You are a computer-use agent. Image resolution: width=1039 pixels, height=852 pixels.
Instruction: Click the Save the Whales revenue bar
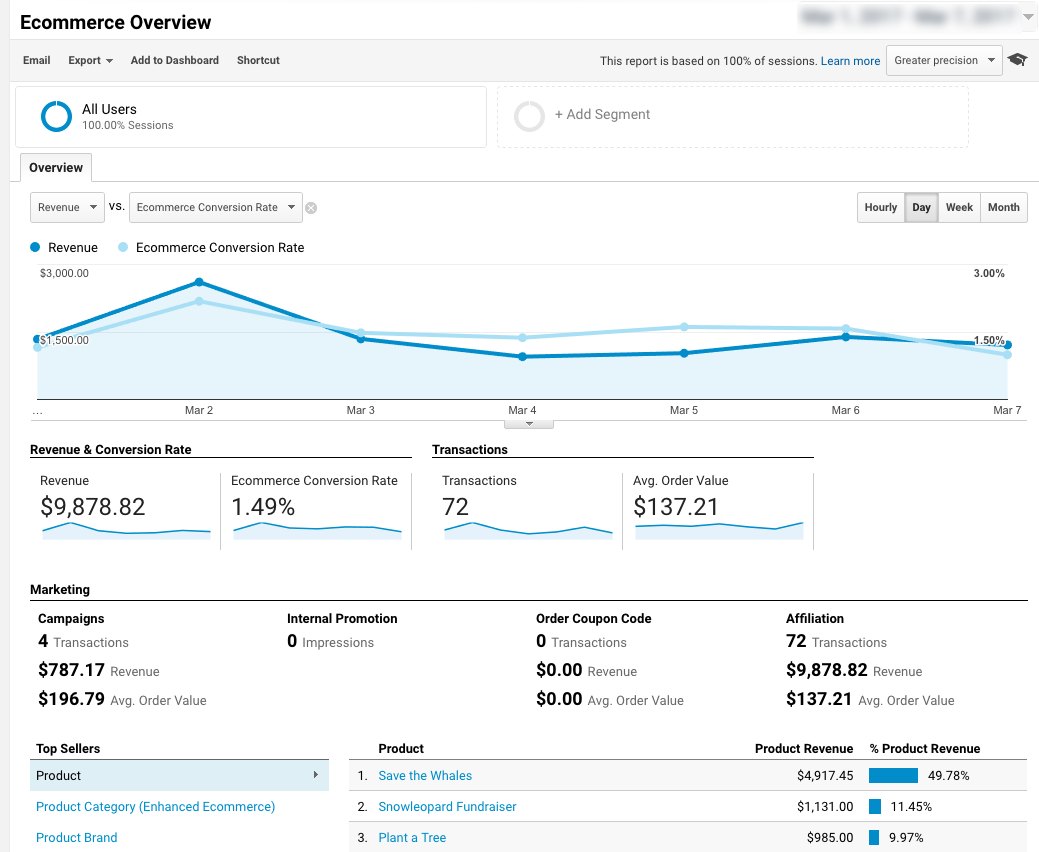click(893, 775)
